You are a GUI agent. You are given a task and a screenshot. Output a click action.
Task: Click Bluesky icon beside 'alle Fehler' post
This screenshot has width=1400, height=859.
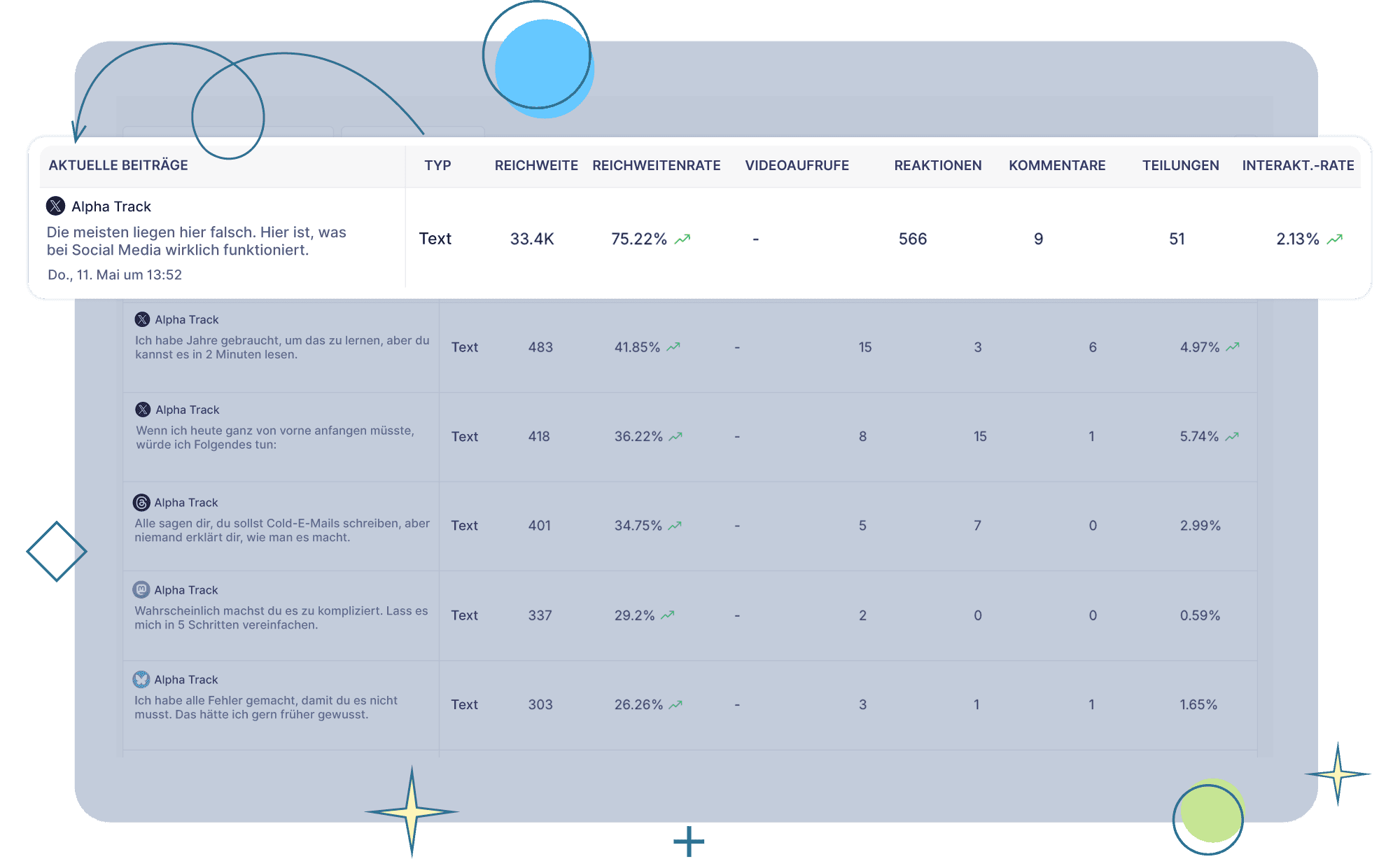(x=141, y=679)
